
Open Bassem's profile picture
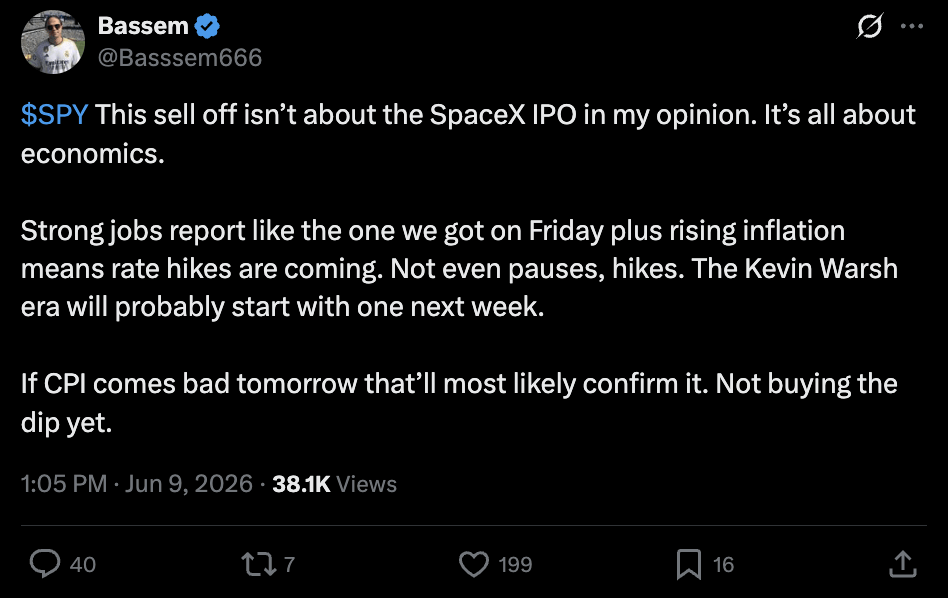[x=53, y=42]
